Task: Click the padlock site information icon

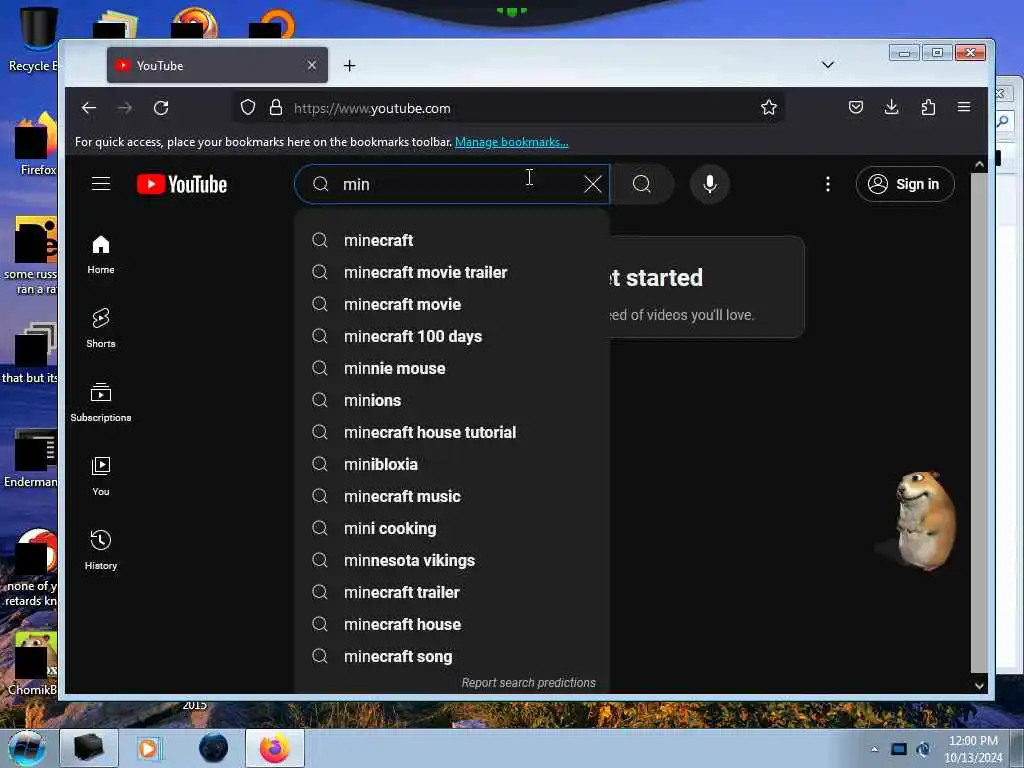Action: 276,107
